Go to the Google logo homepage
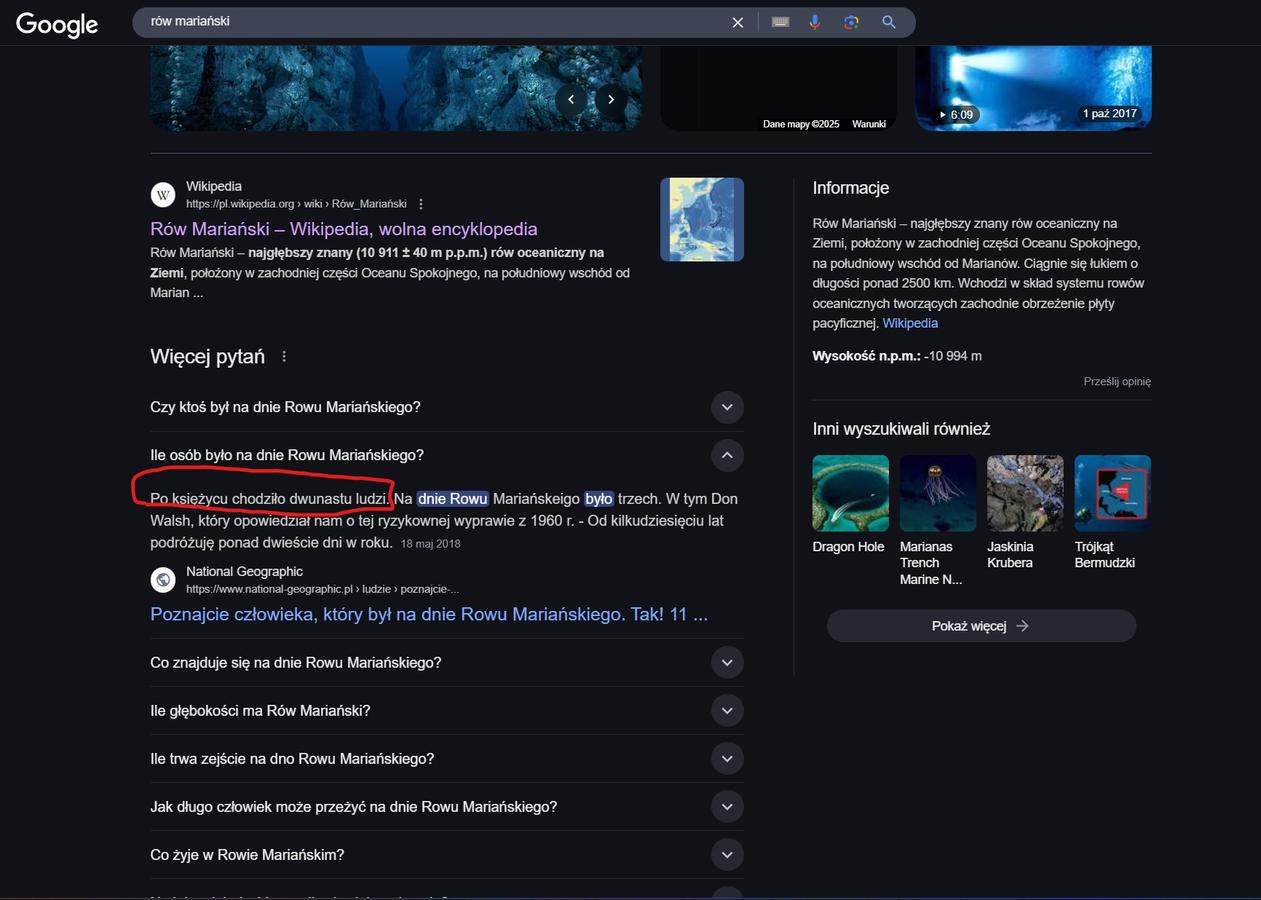The height and width of the screenshot is (900, 1261). [57, 24]
